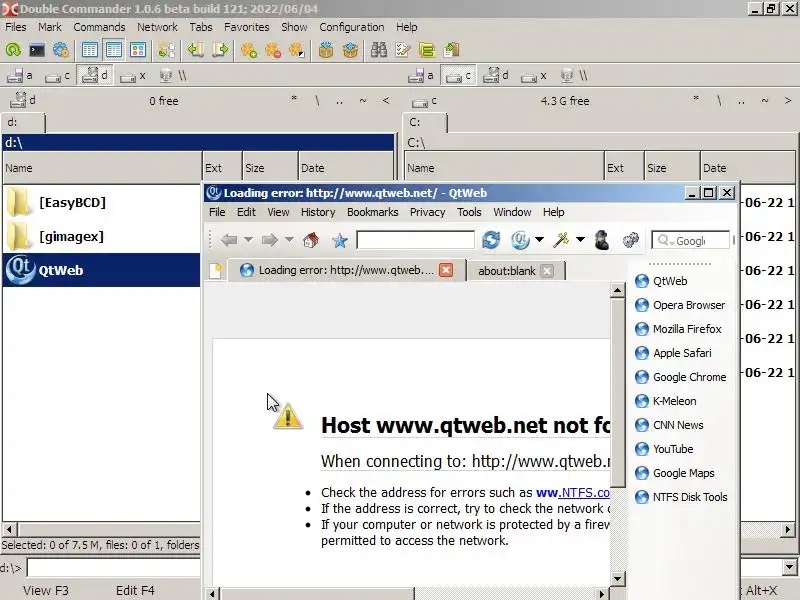Click the binoculars search icon
This screenshot has height=600, width=800.
click(379, 50)
